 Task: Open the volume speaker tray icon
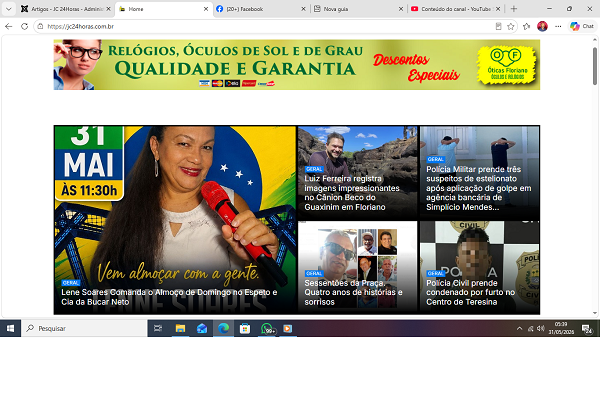point(540,328)
